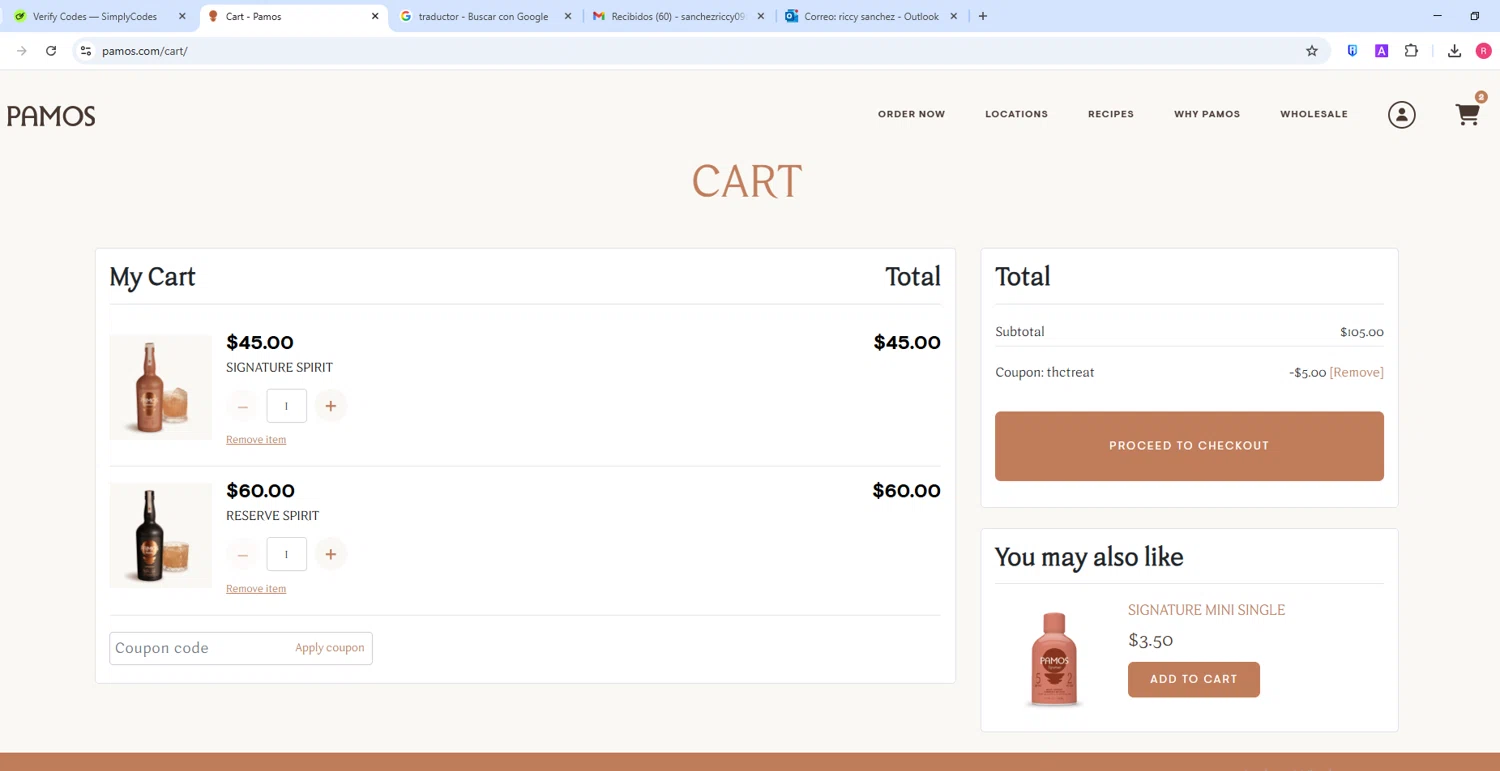This screenshot has height=771, width=1500.
Task: Click the SIGNATURE SPIRIT product name
Action: [x=279, y=368]
